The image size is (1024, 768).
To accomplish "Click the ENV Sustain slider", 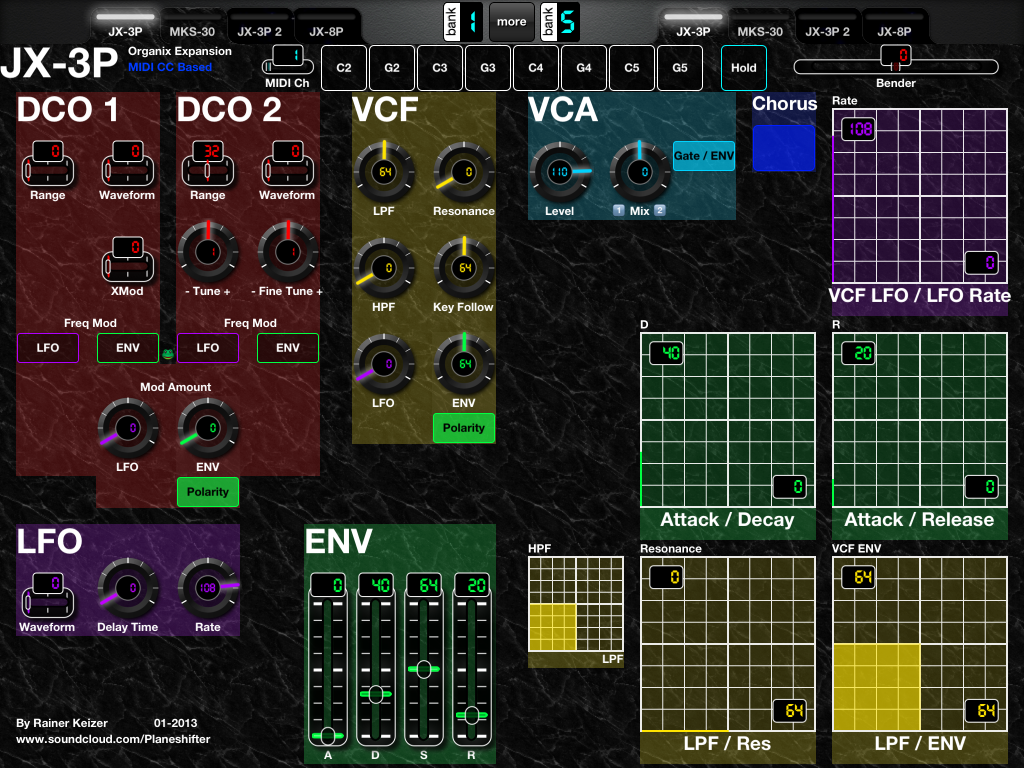I will tap(424, 668).
